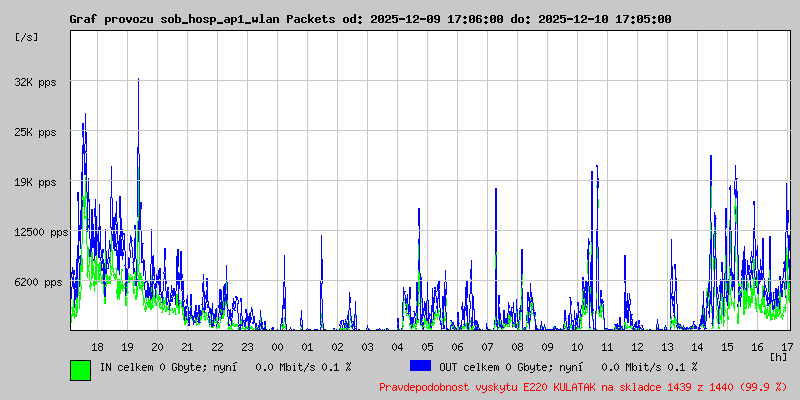Image resolution: width=800 pixels, height=400 pixels.
Task: Click hour label '23' on x-axis
Action: tap(247, 347)
